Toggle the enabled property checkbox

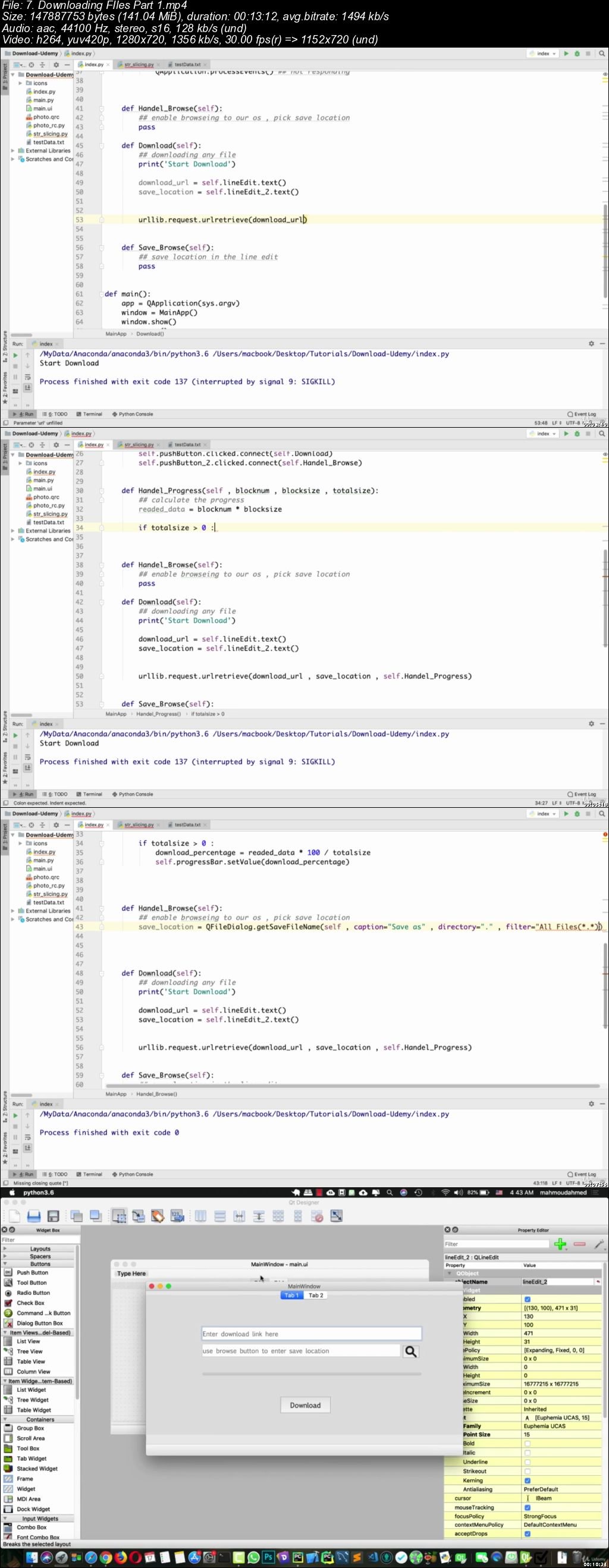tap(527, 1299)
